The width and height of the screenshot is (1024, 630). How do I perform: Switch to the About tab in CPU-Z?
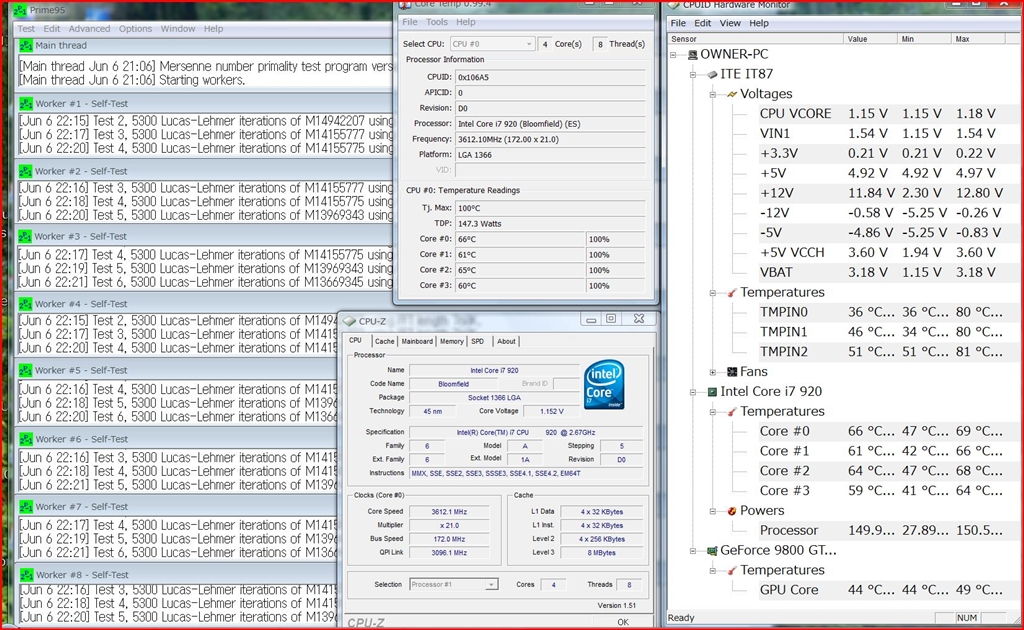click(506, 341)
